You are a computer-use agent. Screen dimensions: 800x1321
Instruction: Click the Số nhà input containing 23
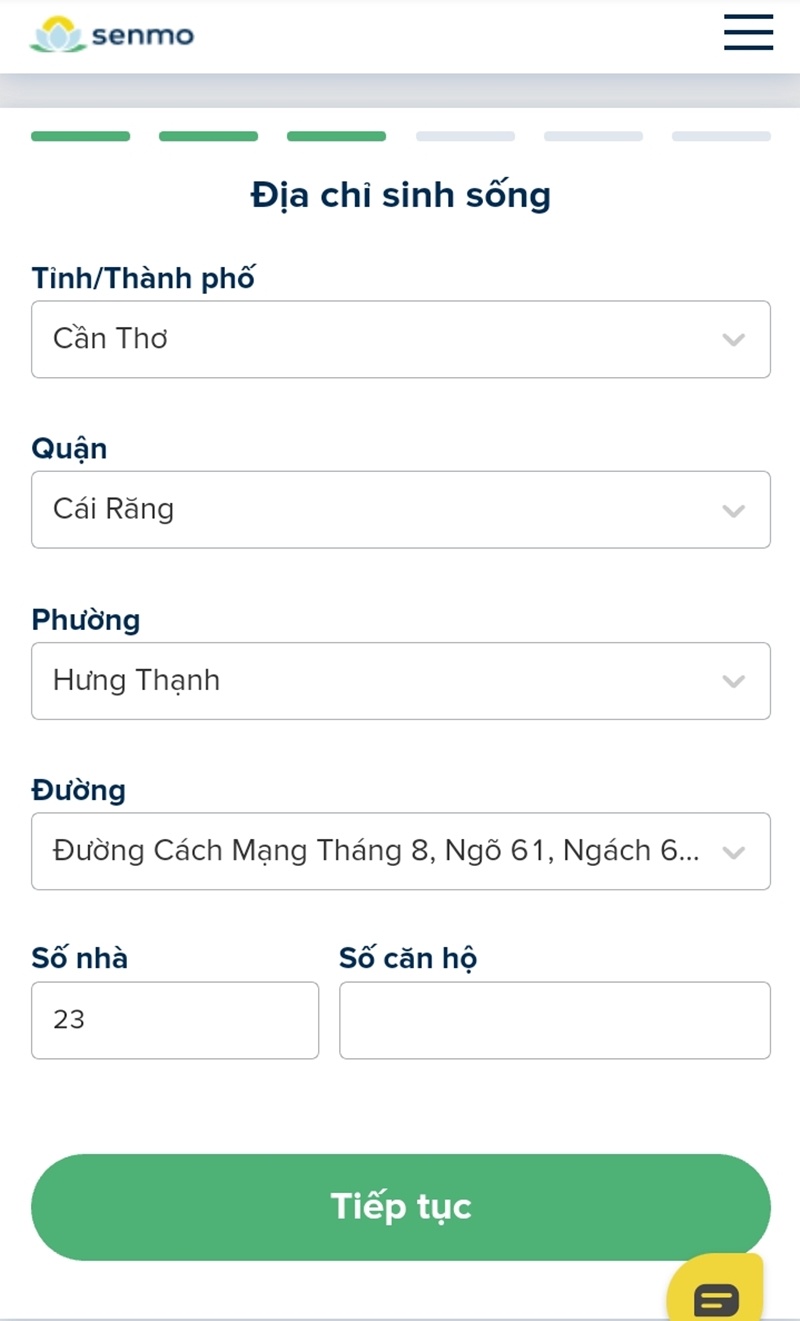(x=175, y=1019)
